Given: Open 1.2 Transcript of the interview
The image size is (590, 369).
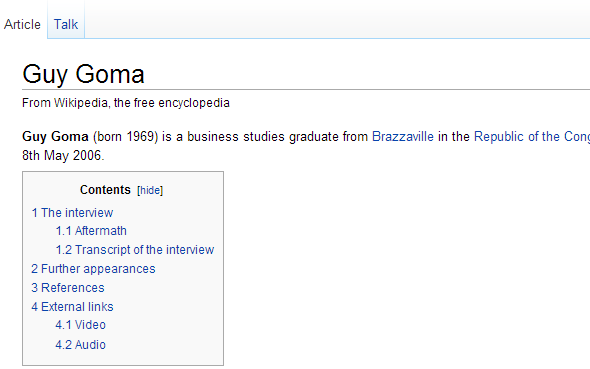Looking at the screenshot, I should 135,250.
